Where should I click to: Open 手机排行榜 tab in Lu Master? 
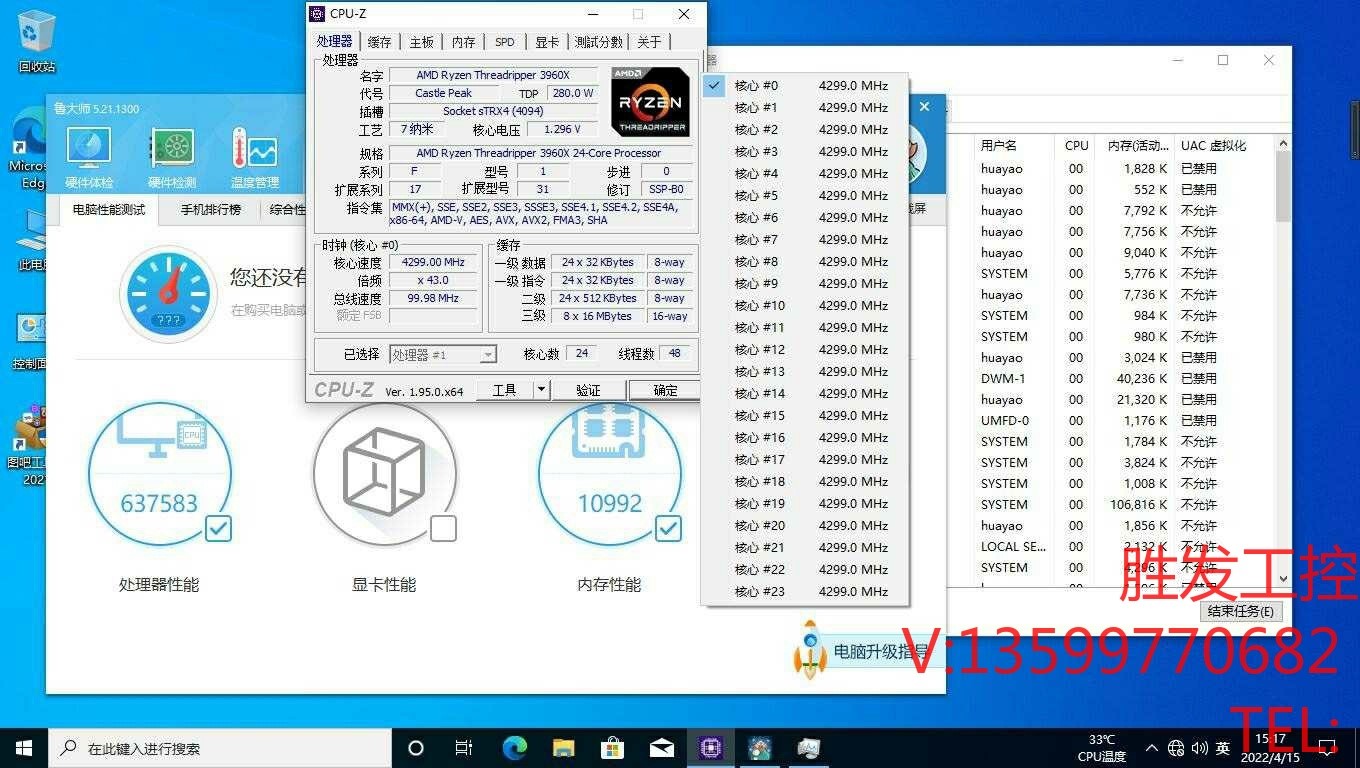pos(211,209)
